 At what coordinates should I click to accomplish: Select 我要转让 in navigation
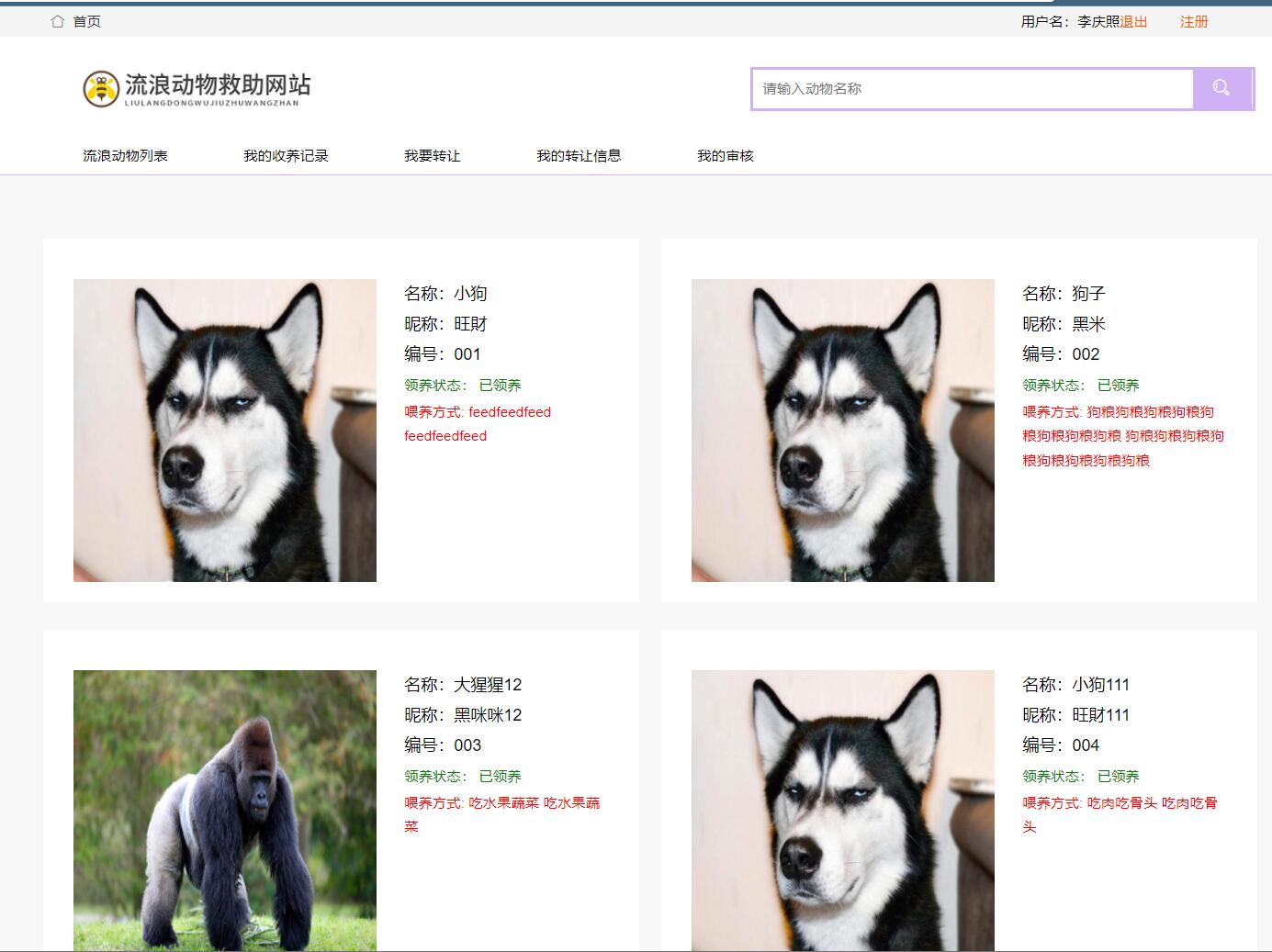pos(432,155)
